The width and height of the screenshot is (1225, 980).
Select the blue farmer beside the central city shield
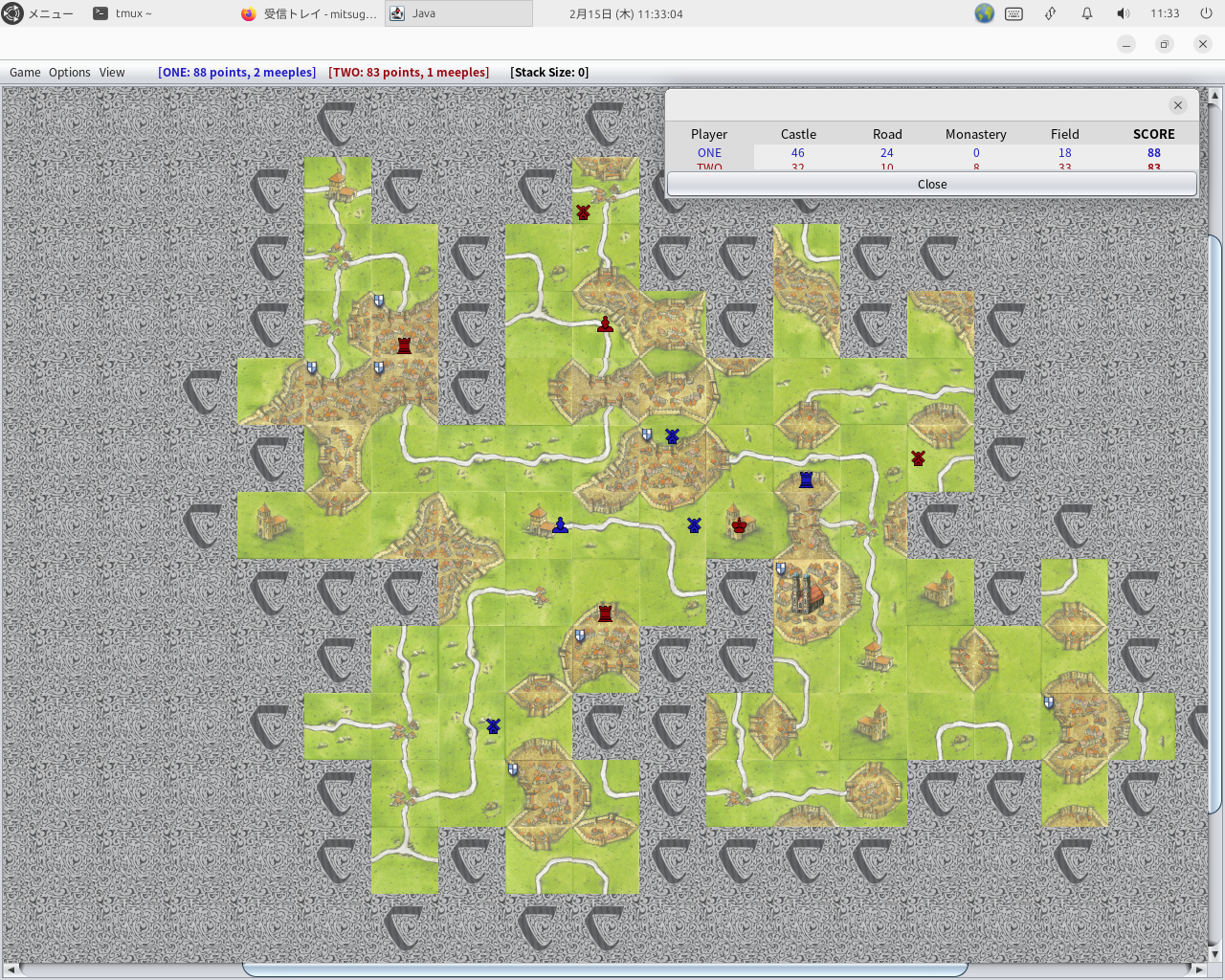pos(672,436)
